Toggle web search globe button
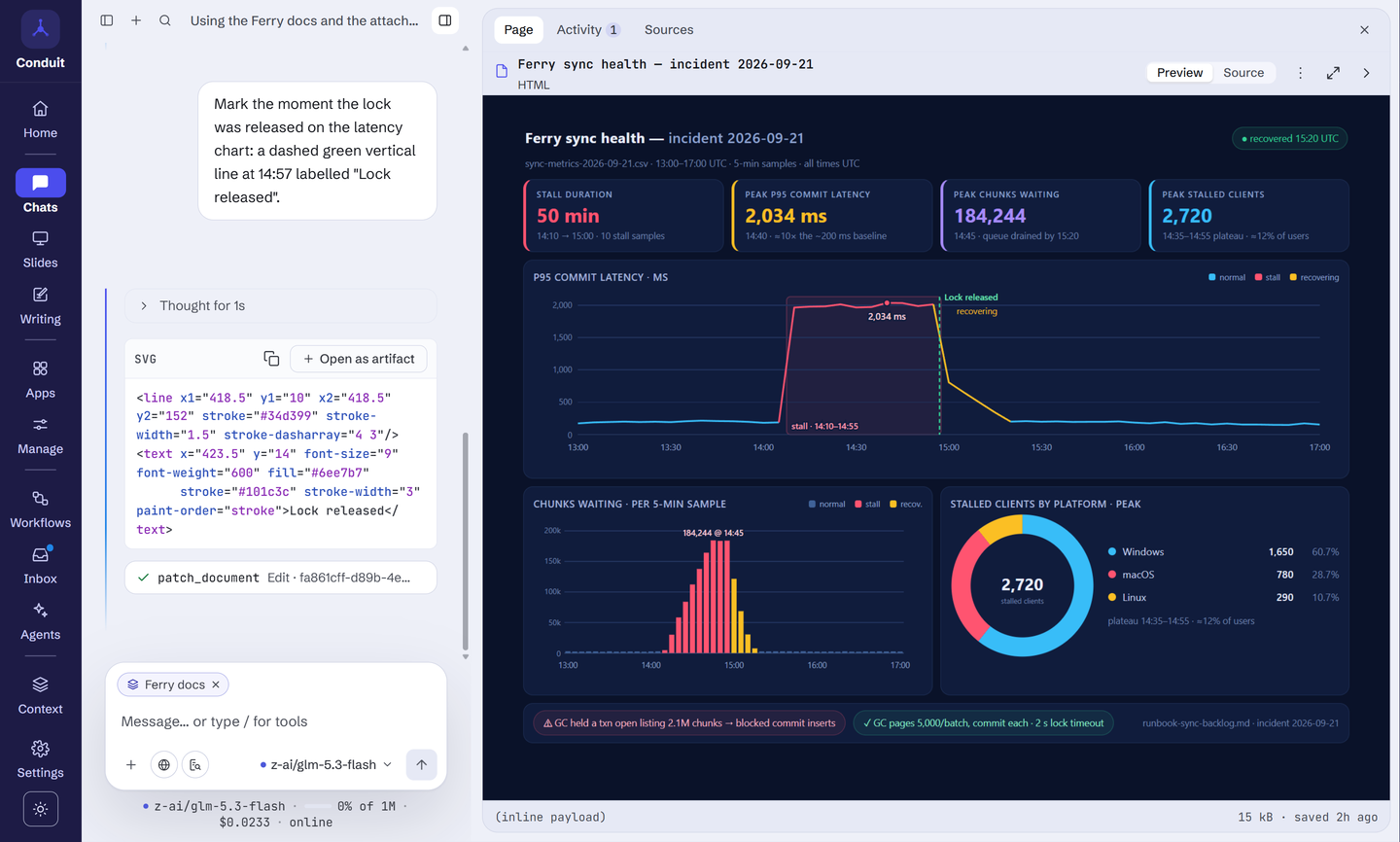This screenshot has height=842, width=1400. coord(164,764)
